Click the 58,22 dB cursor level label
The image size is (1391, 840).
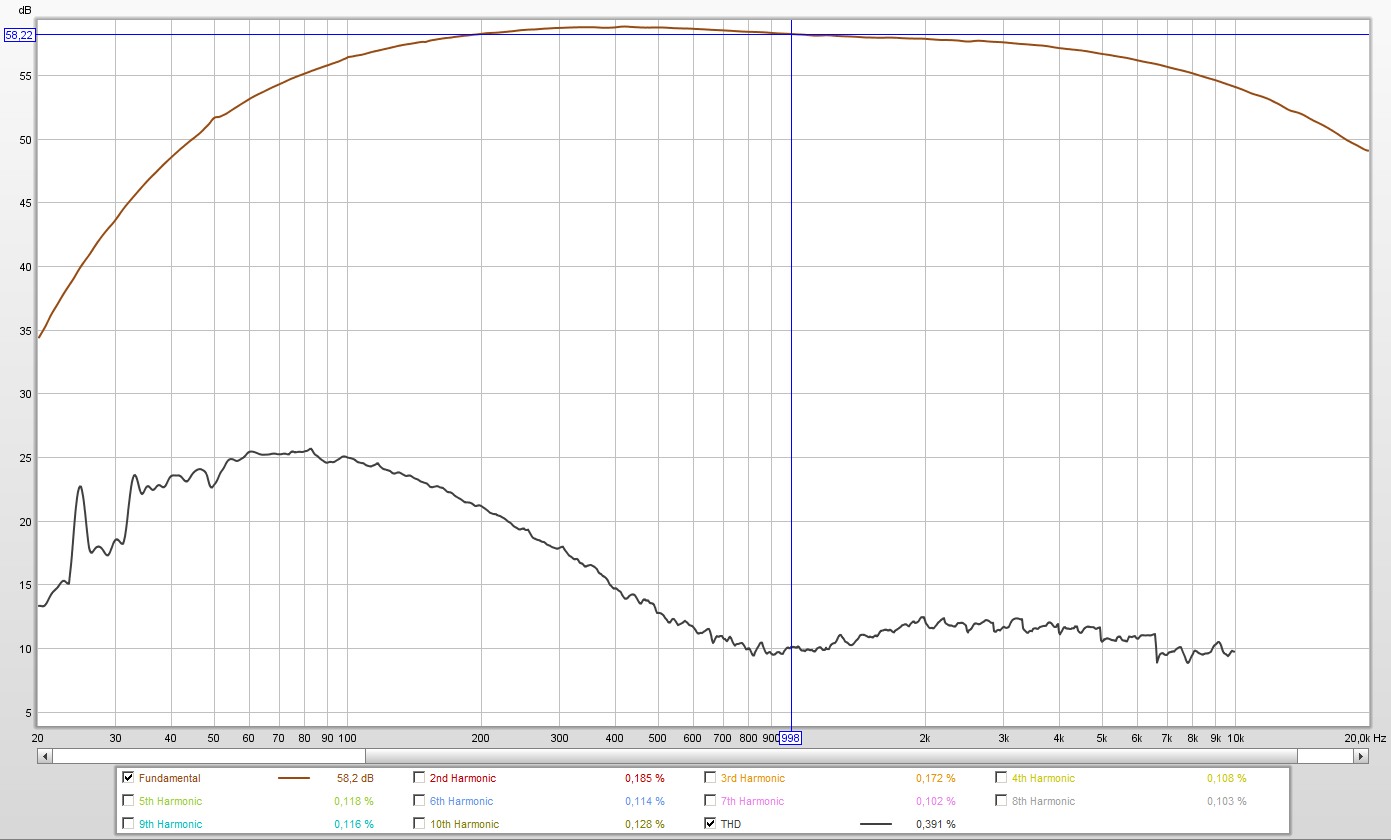pyautogui.click(x=19, y=35)
